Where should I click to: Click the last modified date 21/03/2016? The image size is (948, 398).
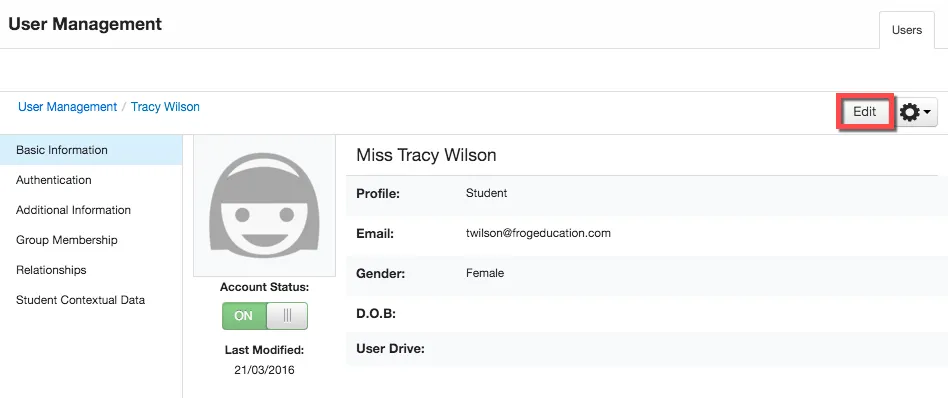264,370
